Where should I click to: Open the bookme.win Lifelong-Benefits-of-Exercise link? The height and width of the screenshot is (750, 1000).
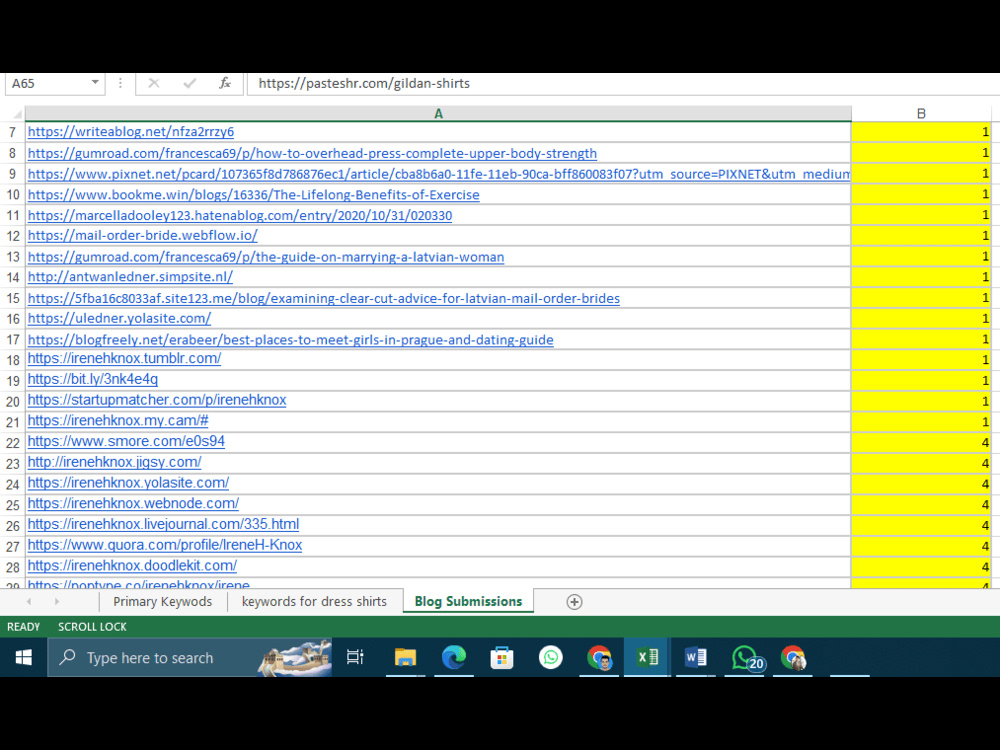(253, 195)
